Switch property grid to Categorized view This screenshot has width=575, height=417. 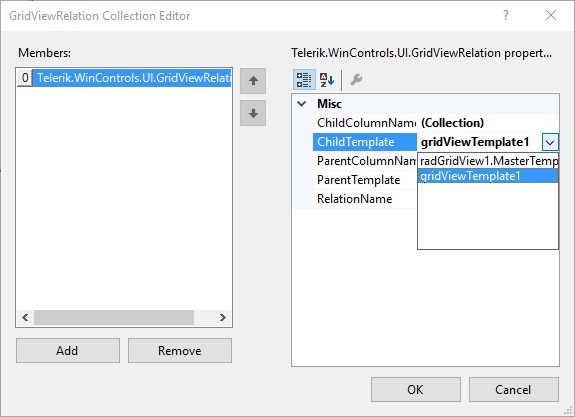(304, 80)
